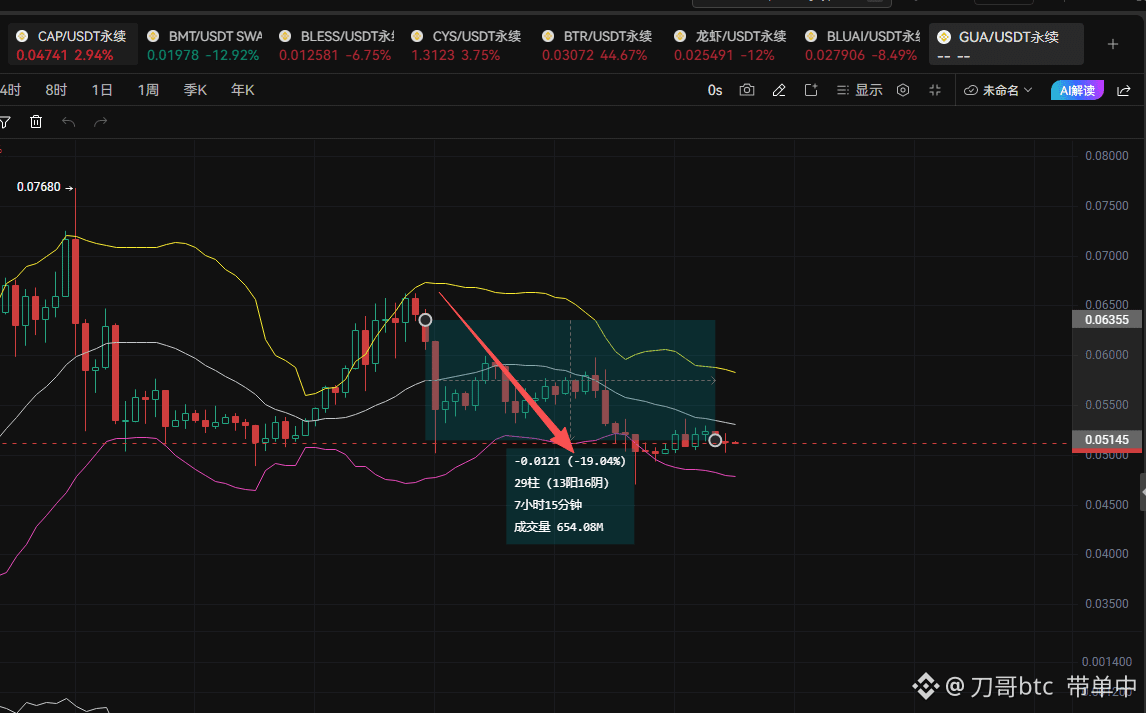Screen dimensions: 1146x713
Task: Select the 1周 timeframe
Action: (148, 90)
